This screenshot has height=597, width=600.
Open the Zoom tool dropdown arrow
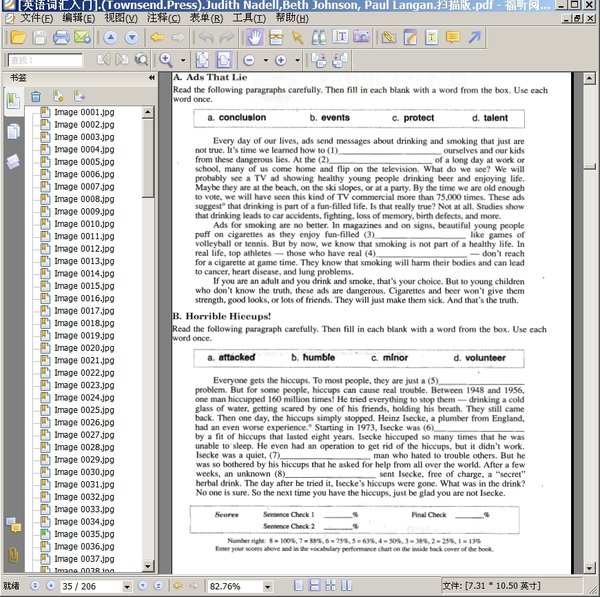point(183,60)
